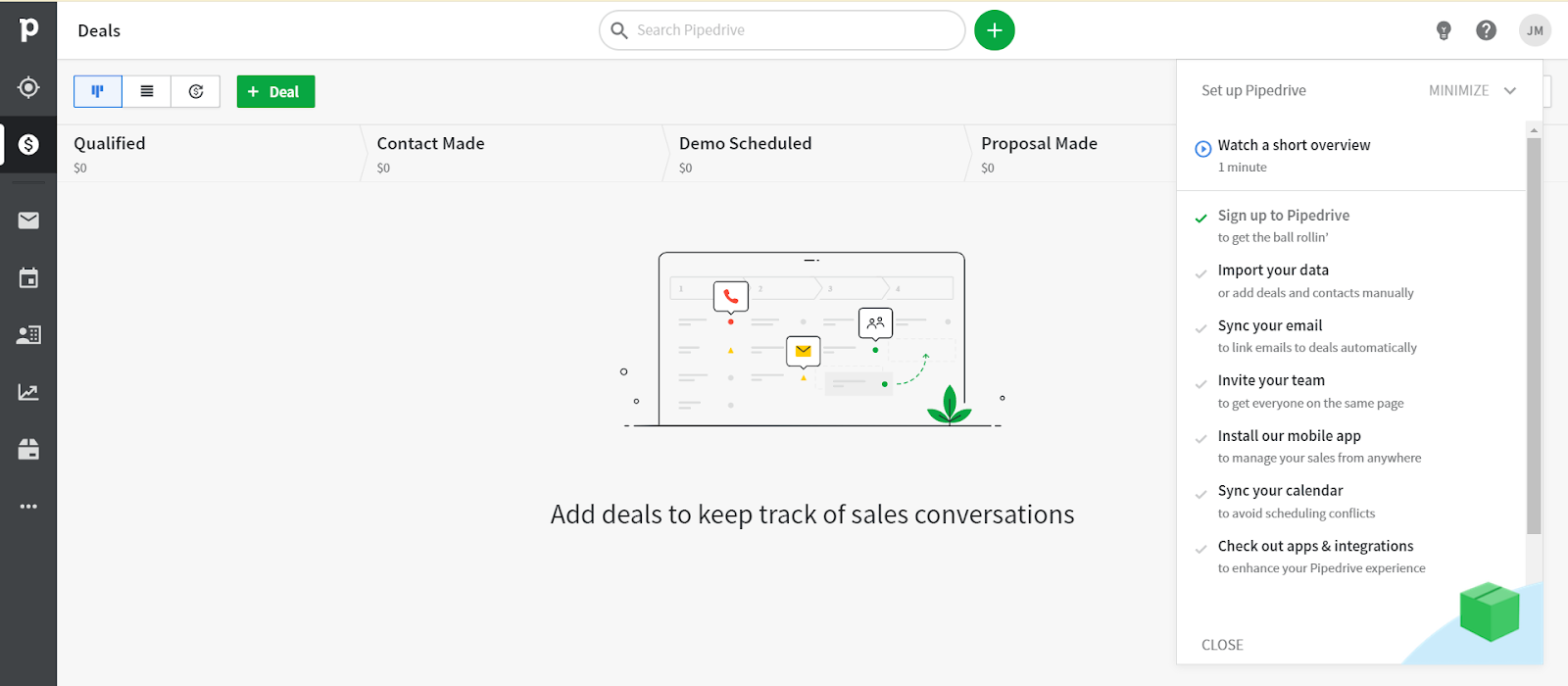Close the setup checklist with CLOSE
The width and height of the screenshot is (1568, 686).
point(1221,644)
